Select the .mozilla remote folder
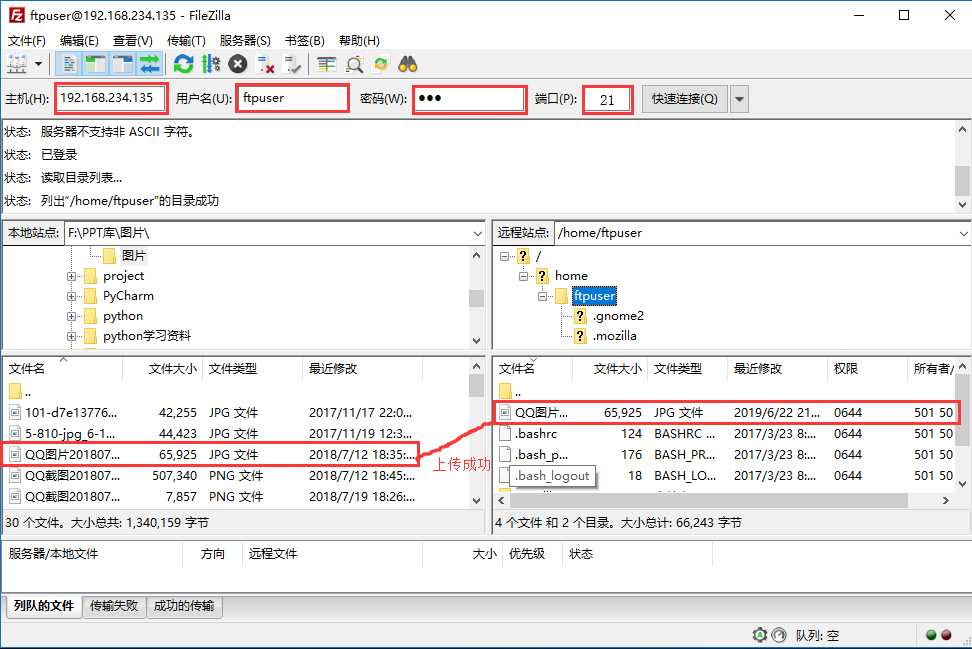 coord(614,336)
